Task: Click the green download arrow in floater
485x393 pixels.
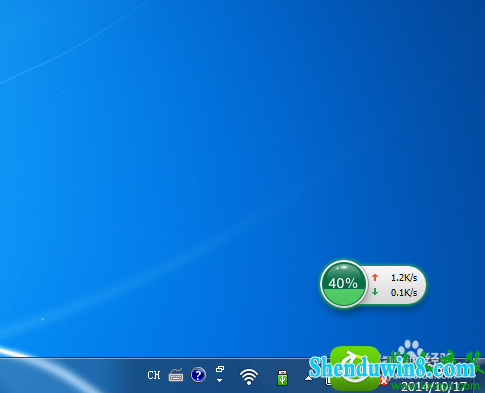Action: (375, 292)
